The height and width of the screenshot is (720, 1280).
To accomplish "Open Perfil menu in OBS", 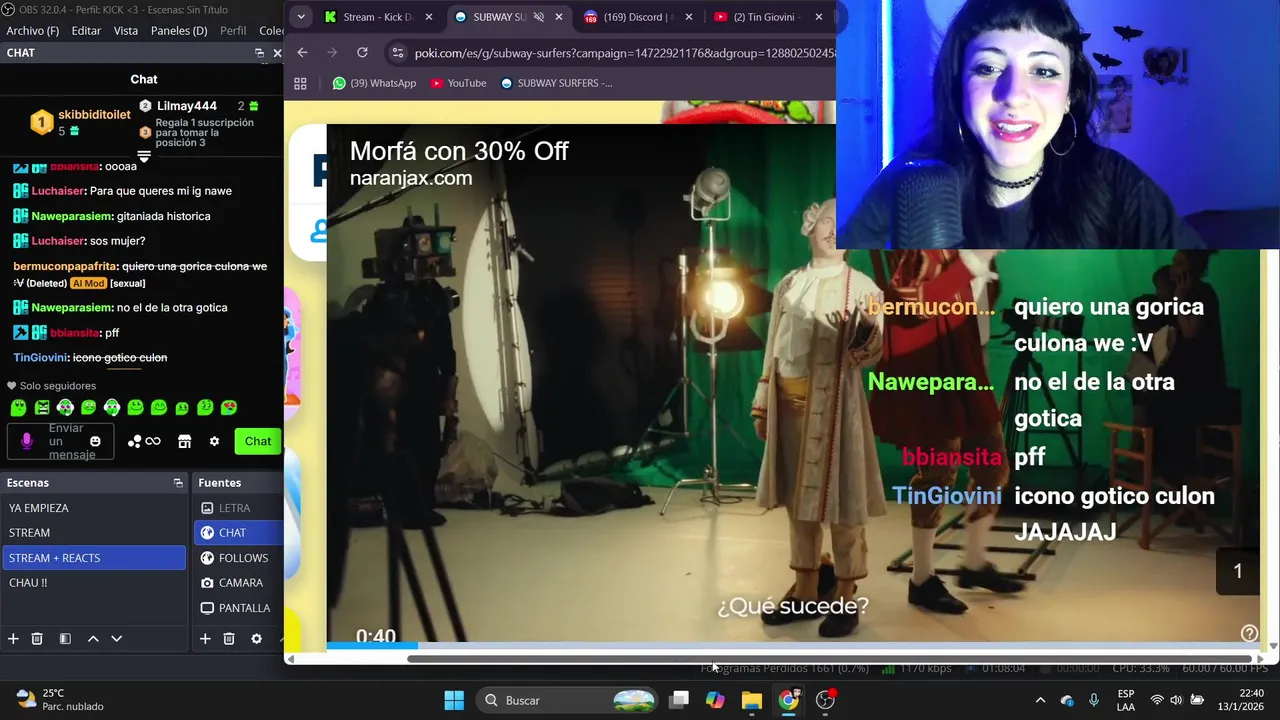I will [233, 31].
